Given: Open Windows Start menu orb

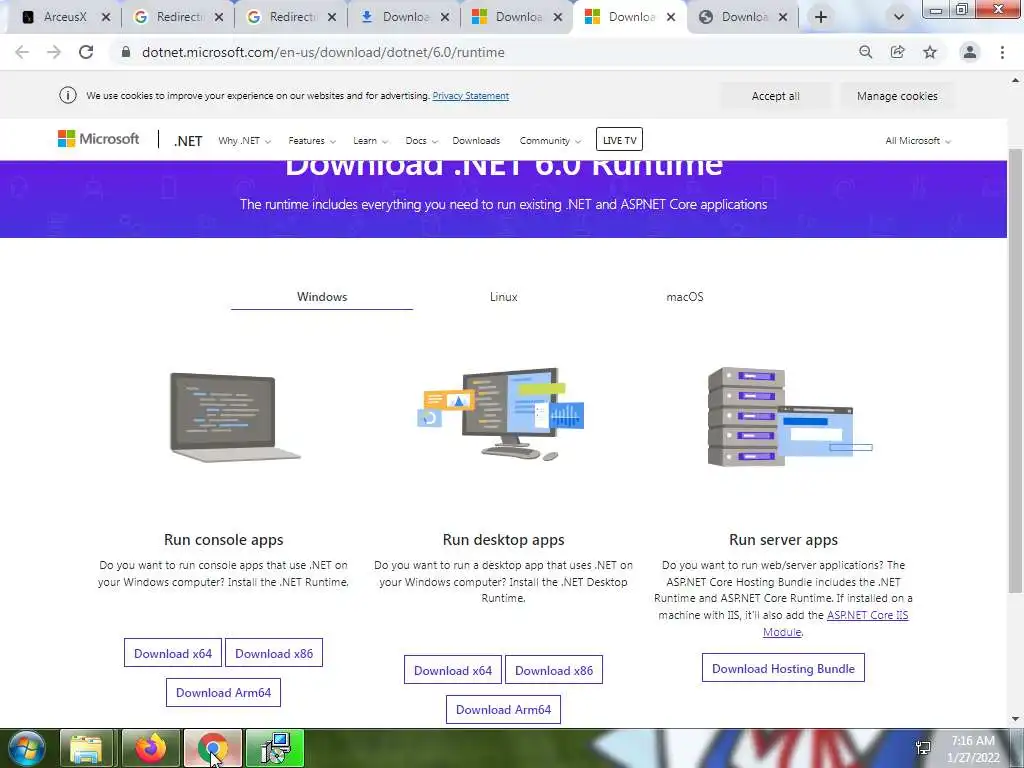Looking at the screenshot, I should [x=27, y=748].
